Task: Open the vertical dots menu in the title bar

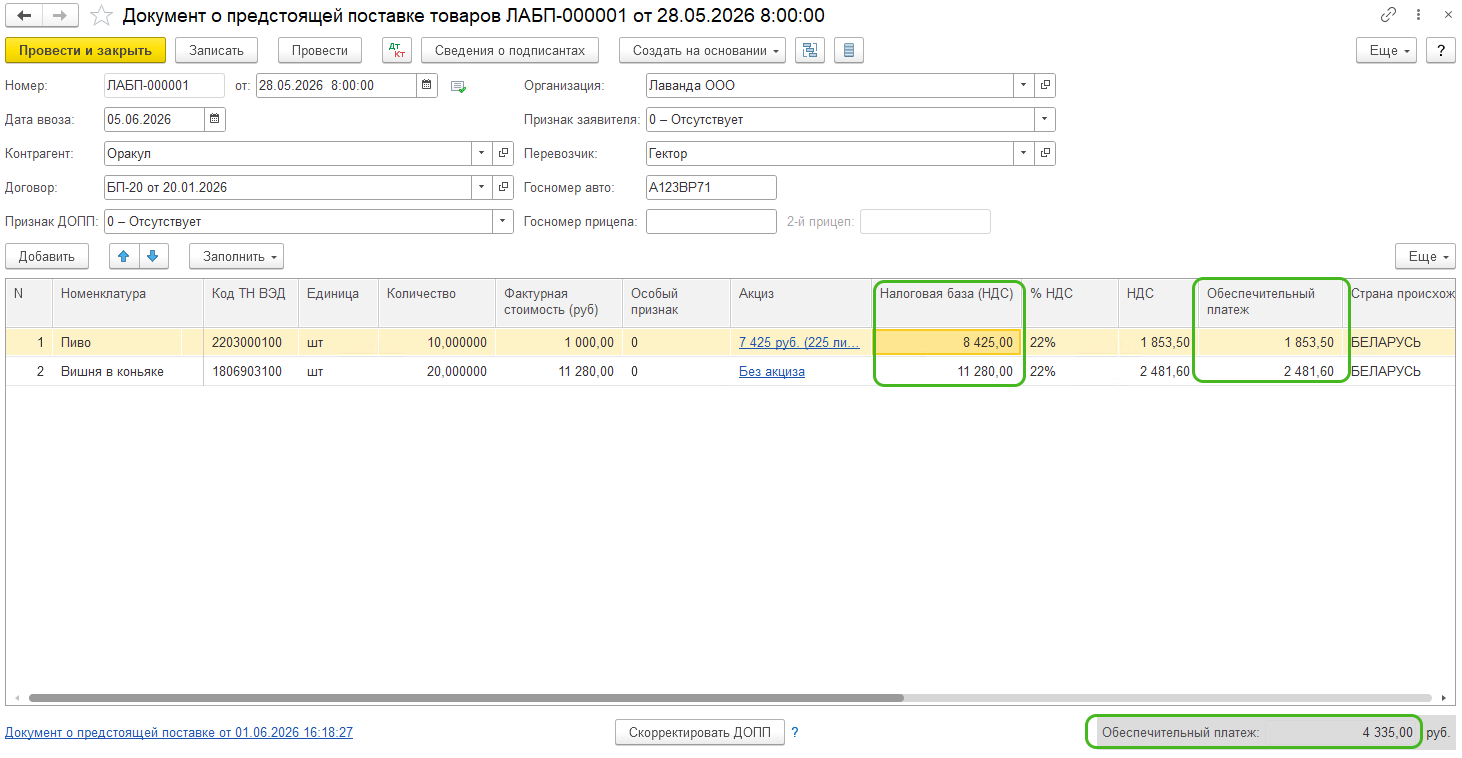Action: click(1416, 16)
